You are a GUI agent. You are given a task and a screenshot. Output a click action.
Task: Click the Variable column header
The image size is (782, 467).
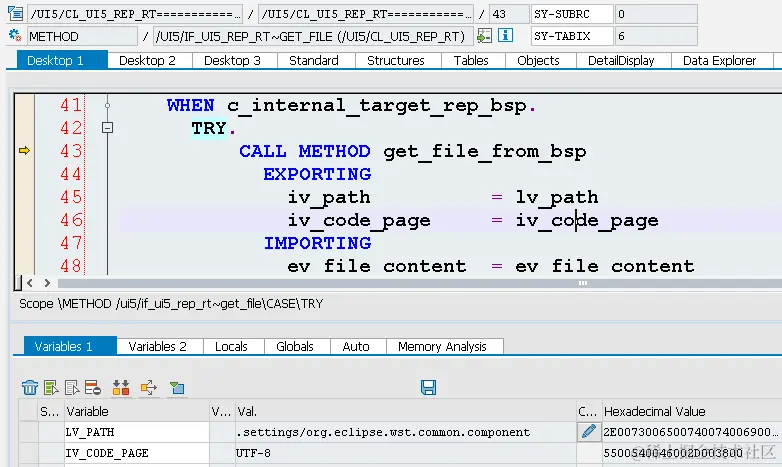(136, 411)
